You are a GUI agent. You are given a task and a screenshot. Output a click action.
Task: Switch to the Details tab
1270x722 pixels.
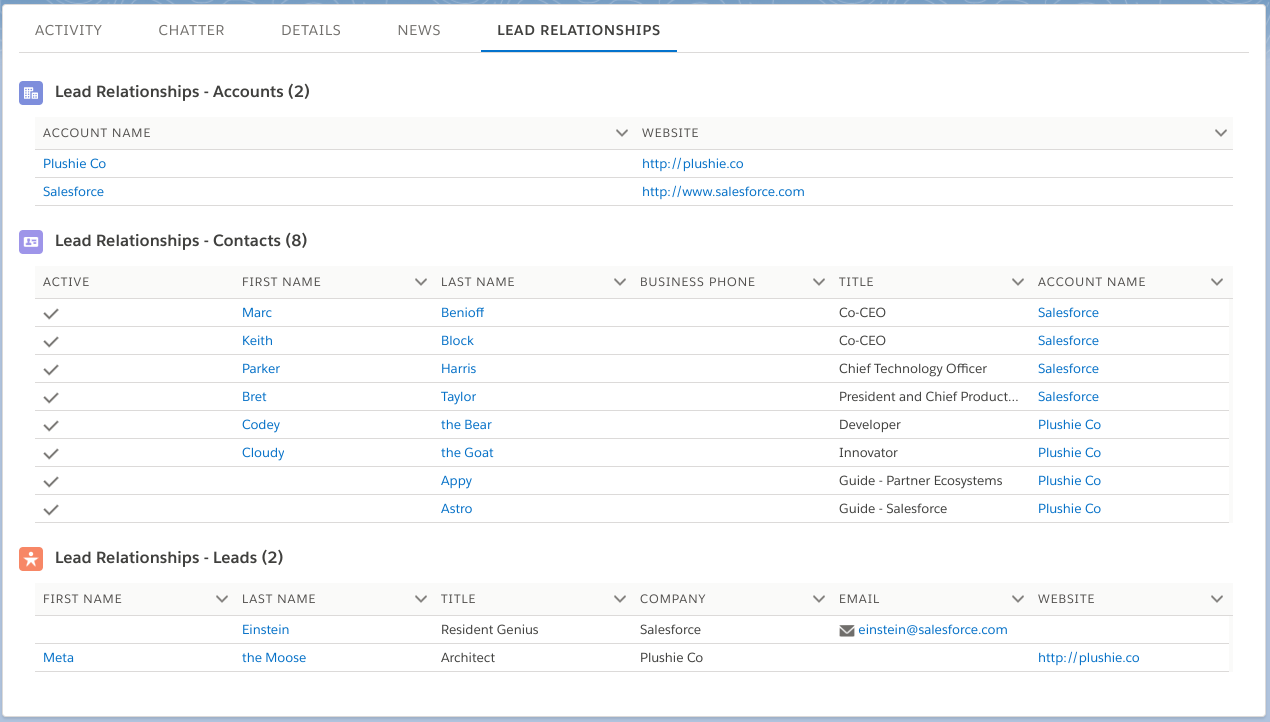[x=311, y=30]
